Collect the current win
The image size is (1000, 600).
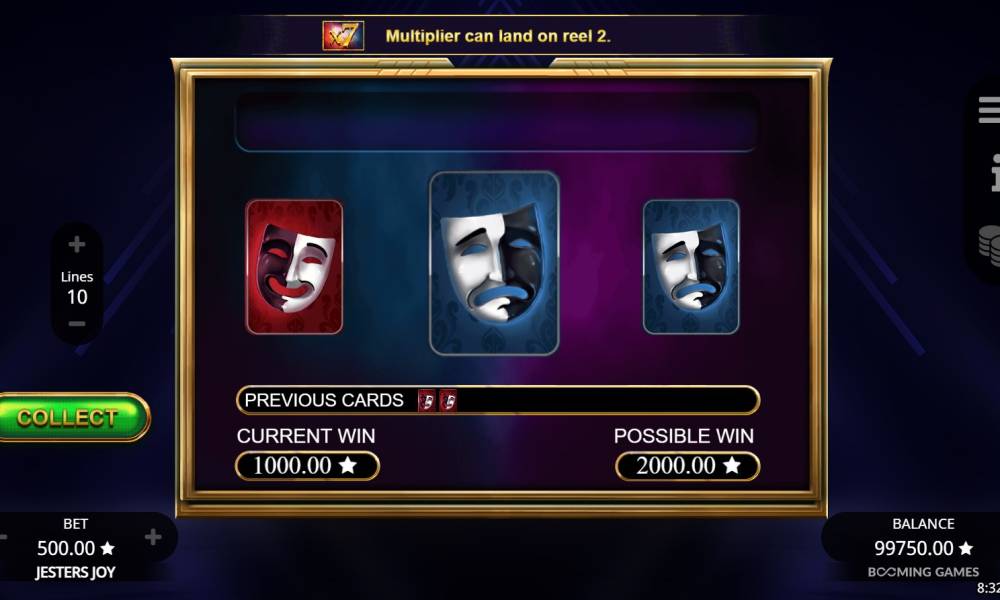pos(71,418)
